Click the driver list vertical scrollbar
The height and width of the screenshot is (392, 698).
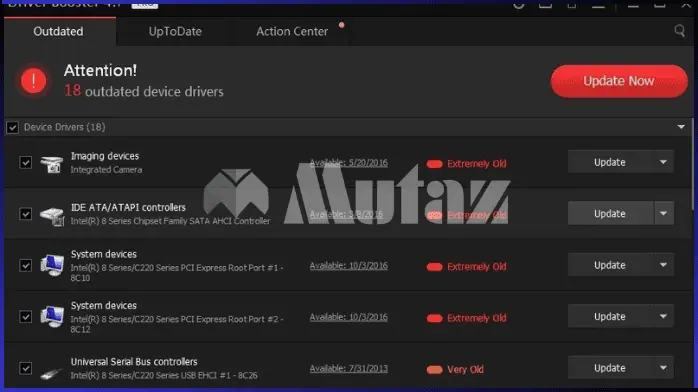[692, 165]
